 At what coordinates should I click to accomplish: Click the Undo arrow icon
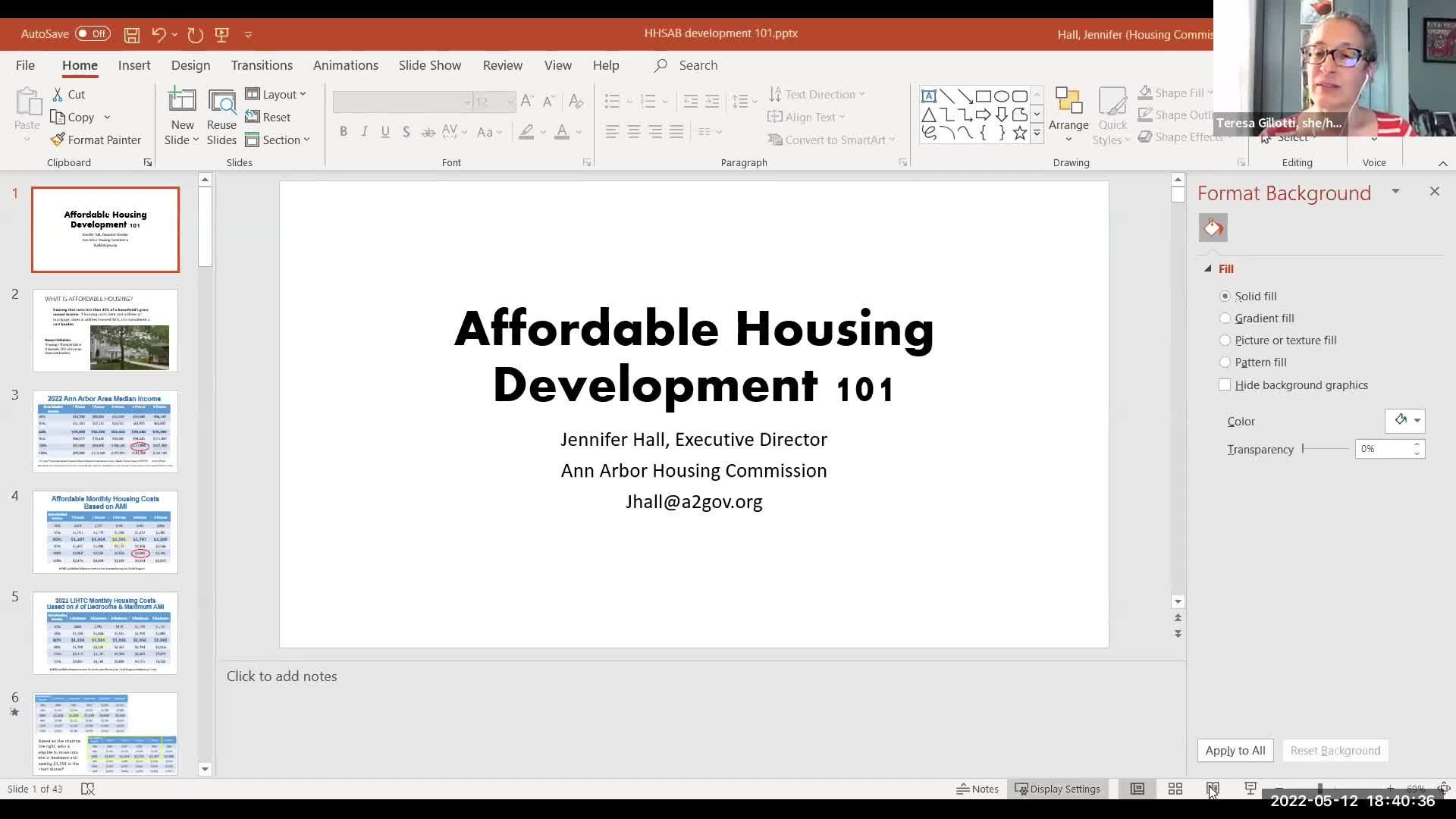pos(158,34)
